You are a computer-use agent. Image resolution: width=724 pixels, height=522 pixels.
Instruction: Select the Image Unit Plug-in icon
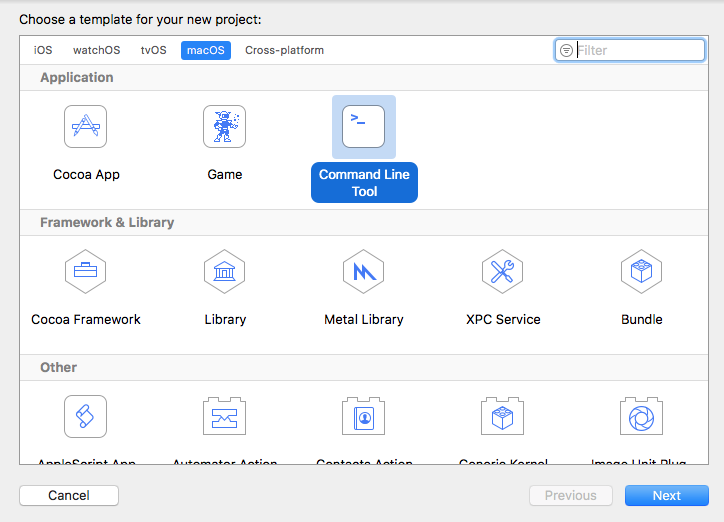click(642, 416)
